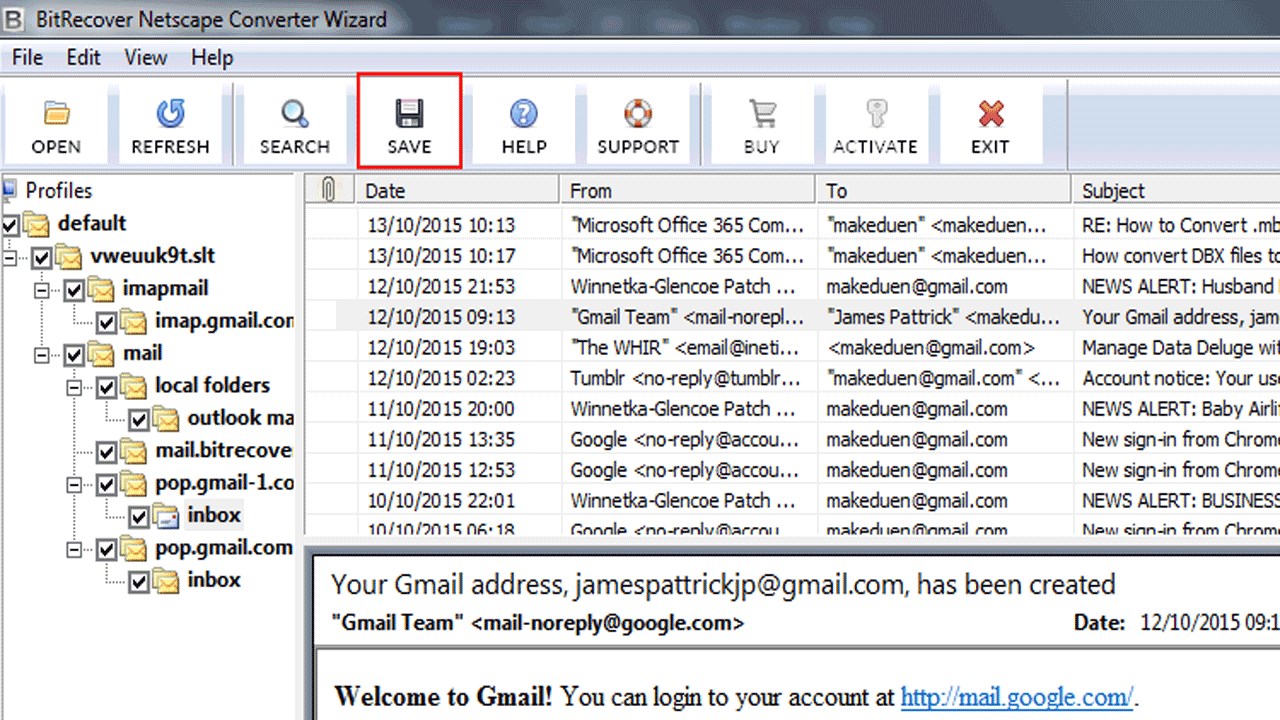Click the default folder icon
1280x720 pixels.
(x=37, y=223)
